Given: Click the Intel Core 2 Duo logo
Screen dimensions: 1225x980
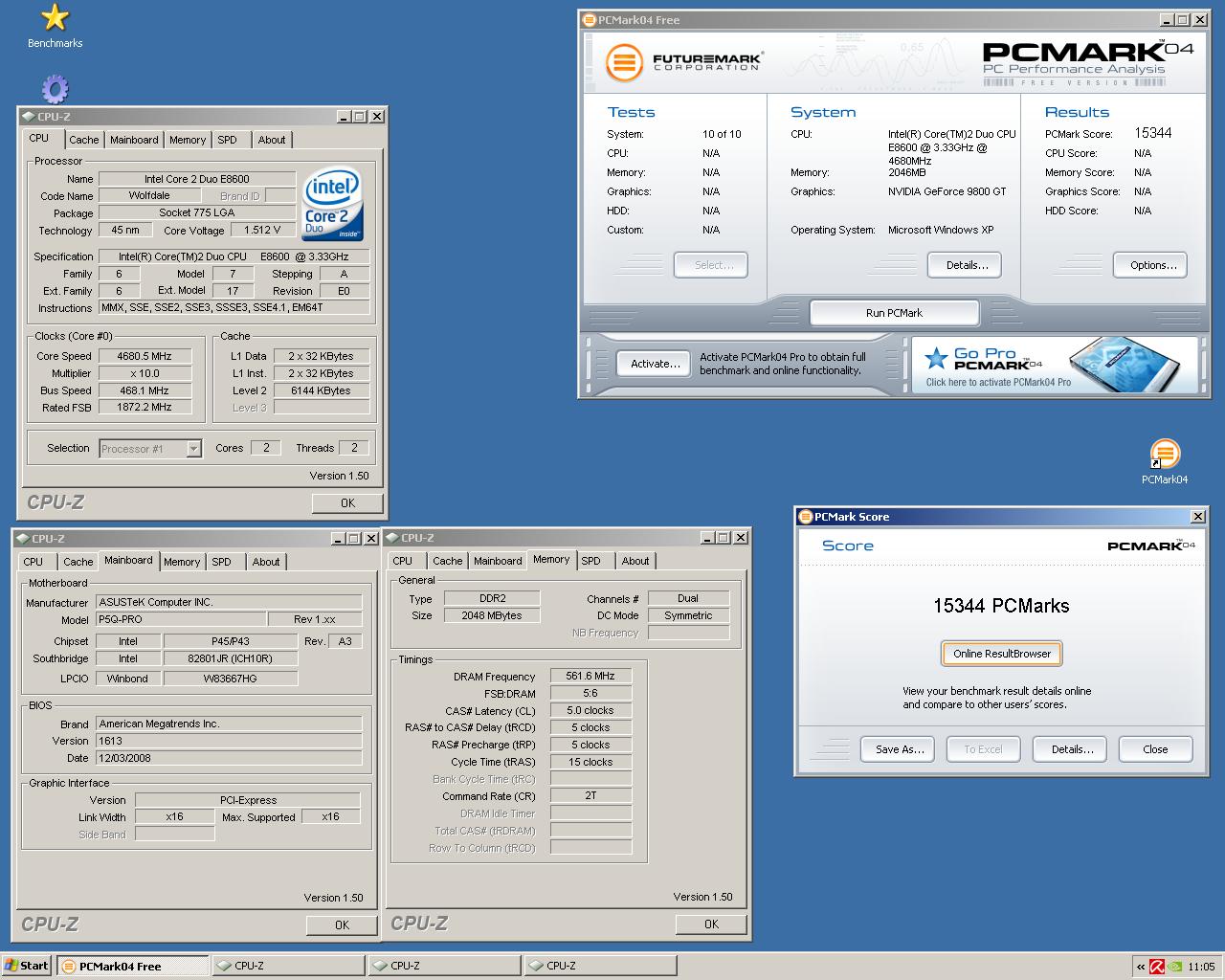Looking at the screenshot, I should coord(332,204).
